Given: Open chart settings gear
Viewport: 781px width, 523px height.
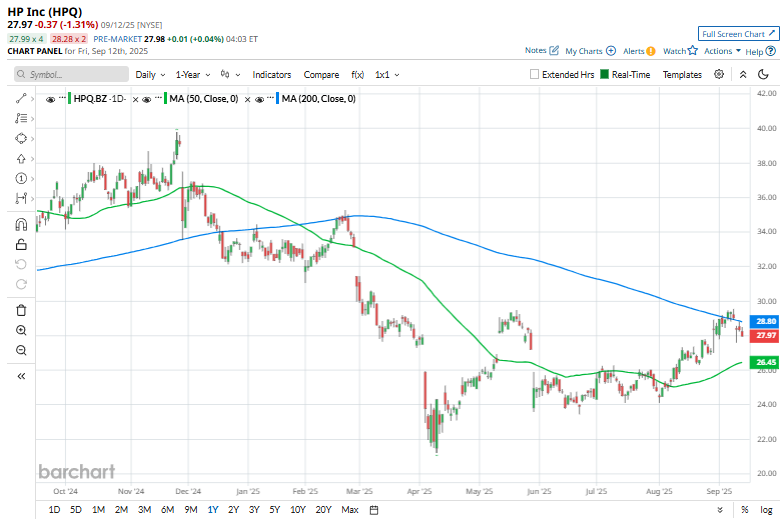Looking at the screenshot, I should pos(719,74).
